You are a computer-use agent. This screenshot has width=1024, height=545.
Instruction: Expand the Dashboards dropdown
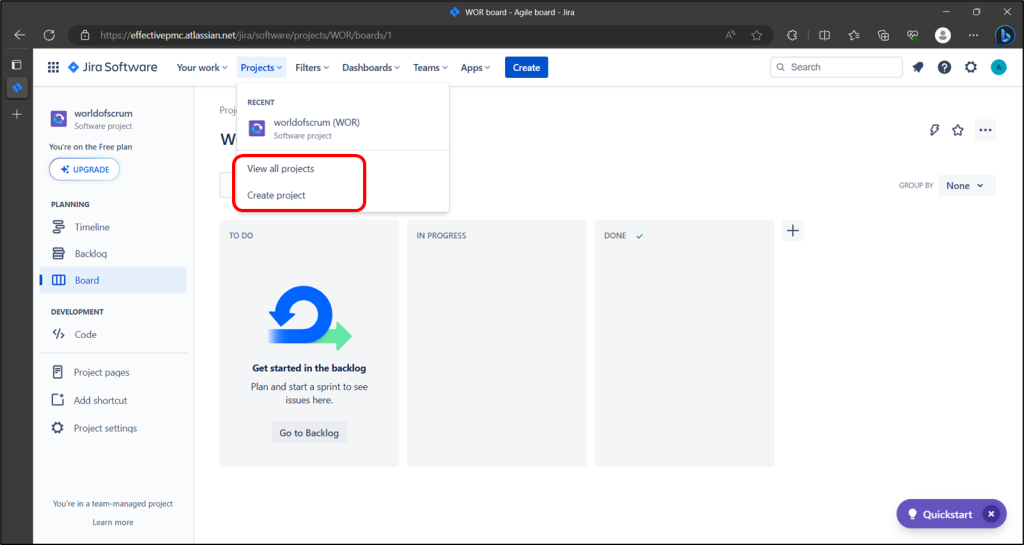[371, 67]
